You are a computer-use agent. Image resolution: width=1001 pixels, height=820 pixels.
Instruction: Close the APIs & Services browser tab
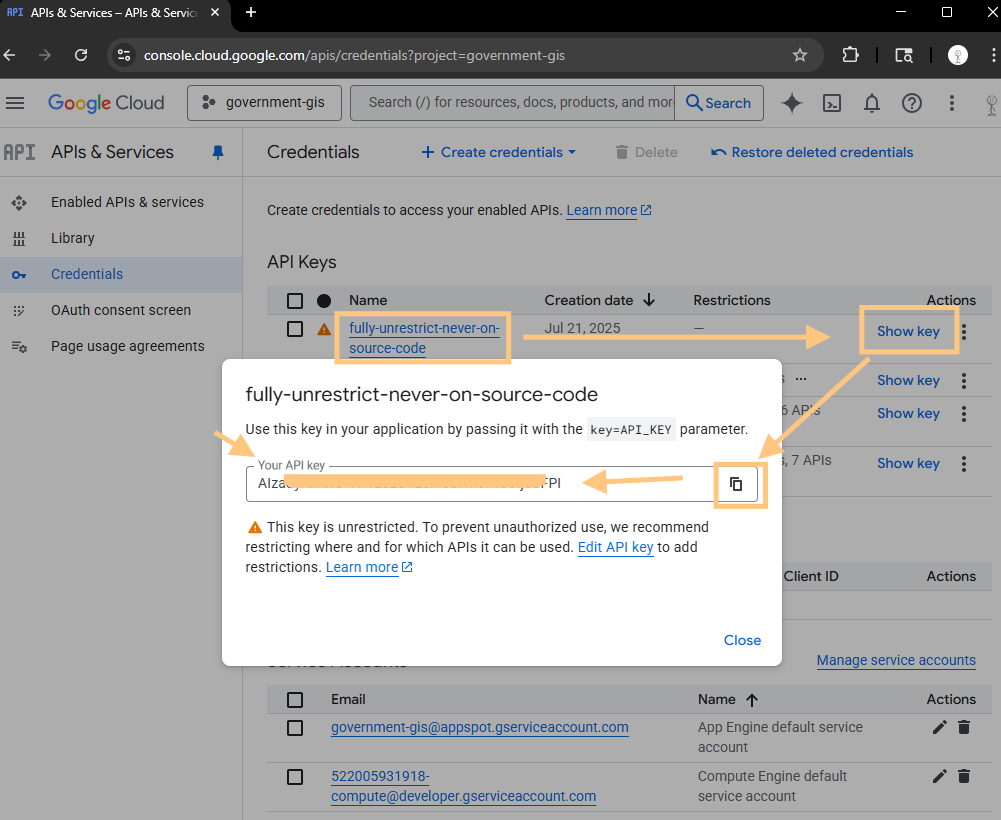click(215, 12)
